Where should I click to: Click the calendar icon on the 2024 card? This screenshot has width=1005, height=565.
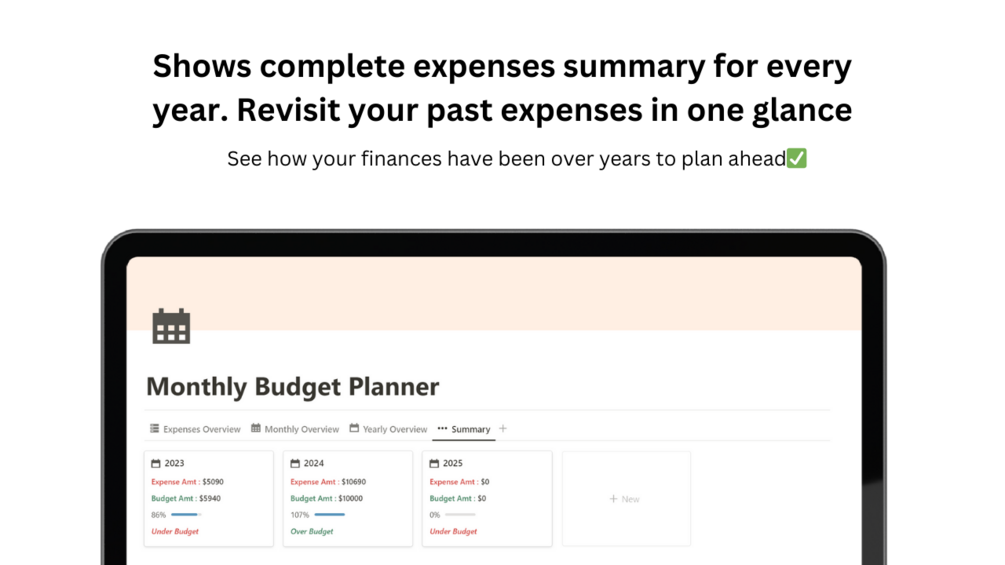[295, 464]
